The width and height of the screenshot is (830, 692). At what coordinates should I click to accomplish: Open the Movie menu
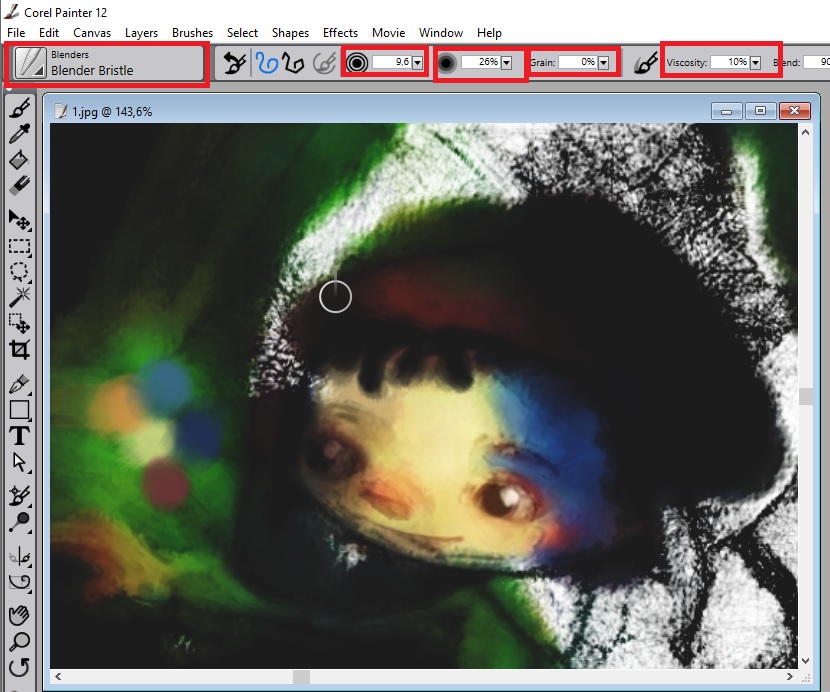click(389, 33)
